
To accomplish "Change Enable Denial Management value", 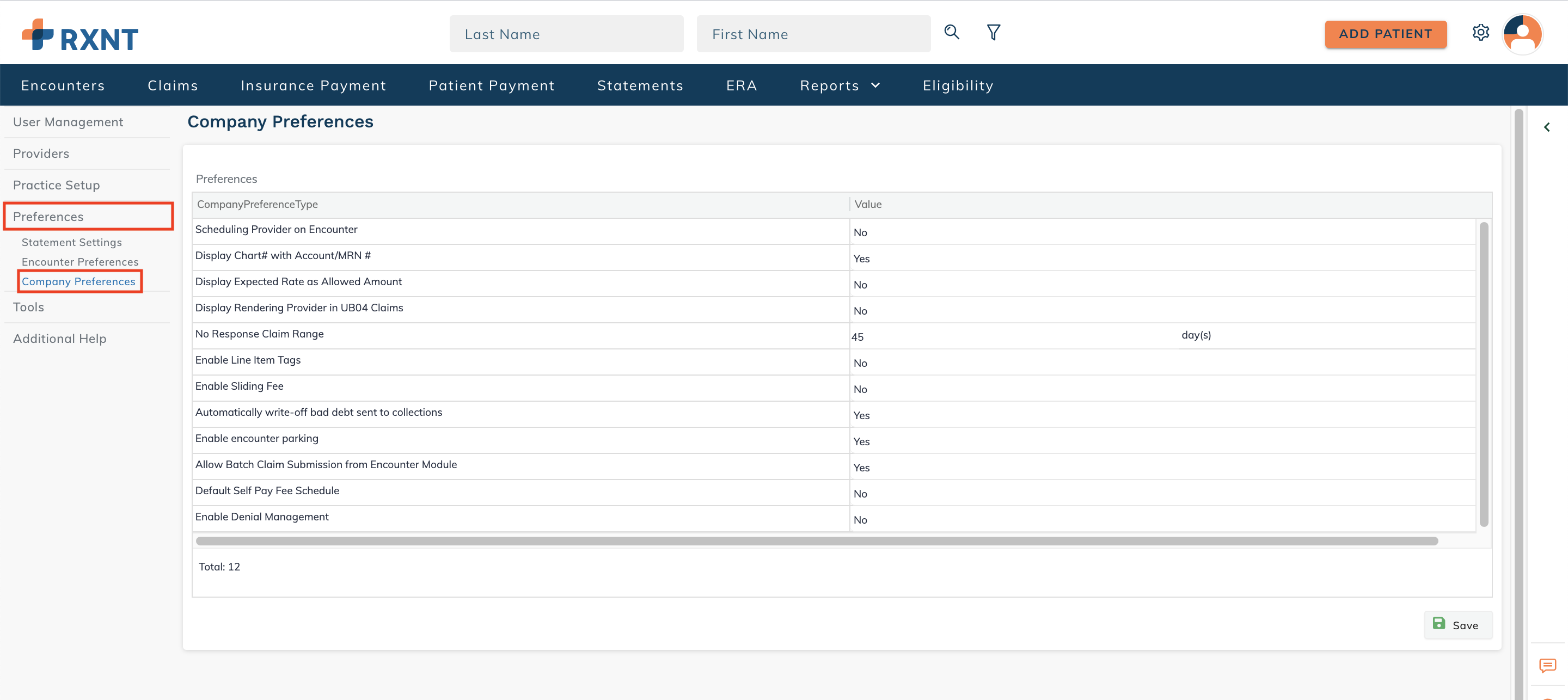I will click(1162, 520).
